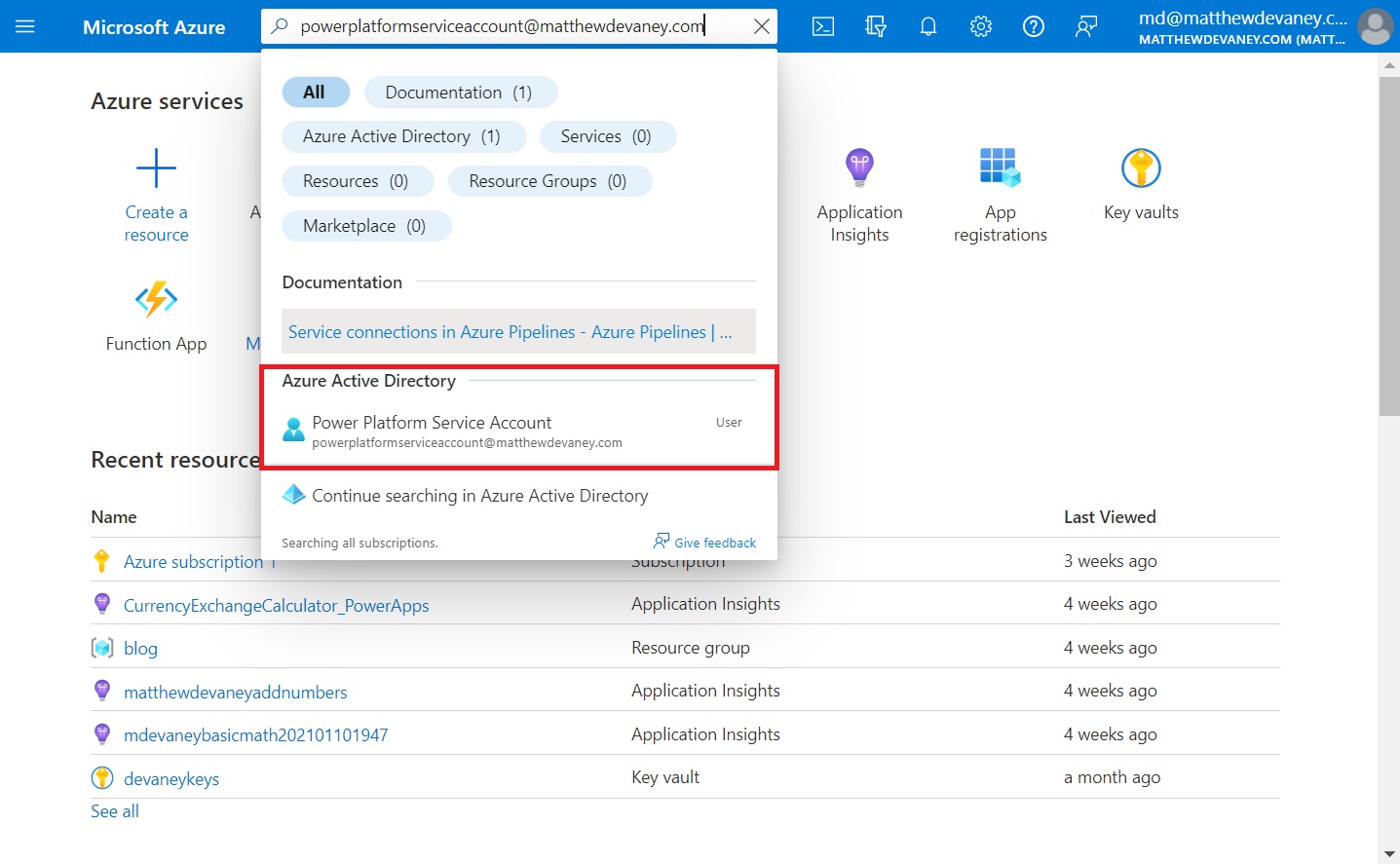Click the Directory and subscription filter icon
This screenshot has width=1400, height=864.
pyautogui.click(x=875, y=26)
